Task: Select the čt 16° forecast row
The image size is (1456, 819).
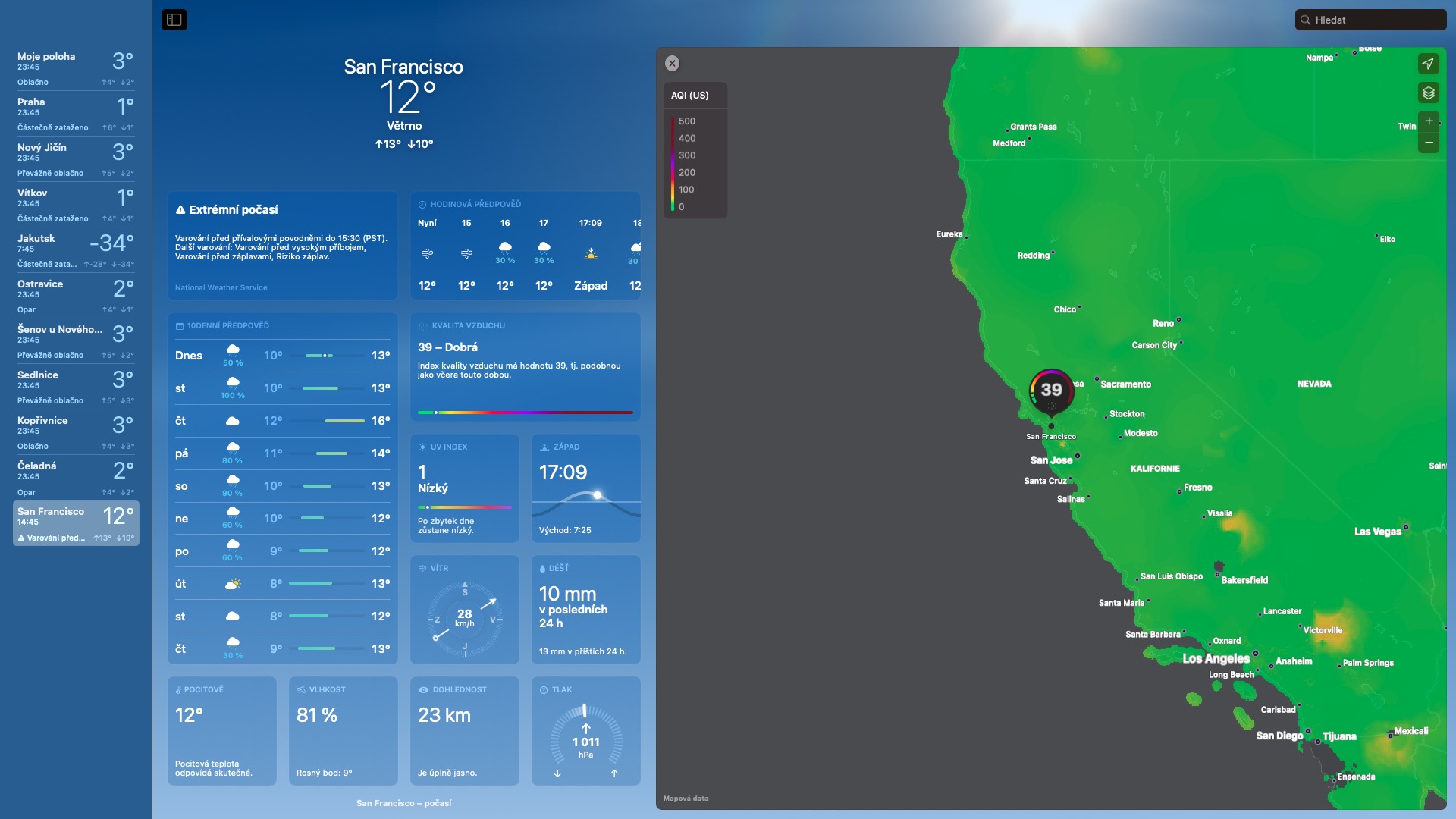Action: click(x=282, y=421)
